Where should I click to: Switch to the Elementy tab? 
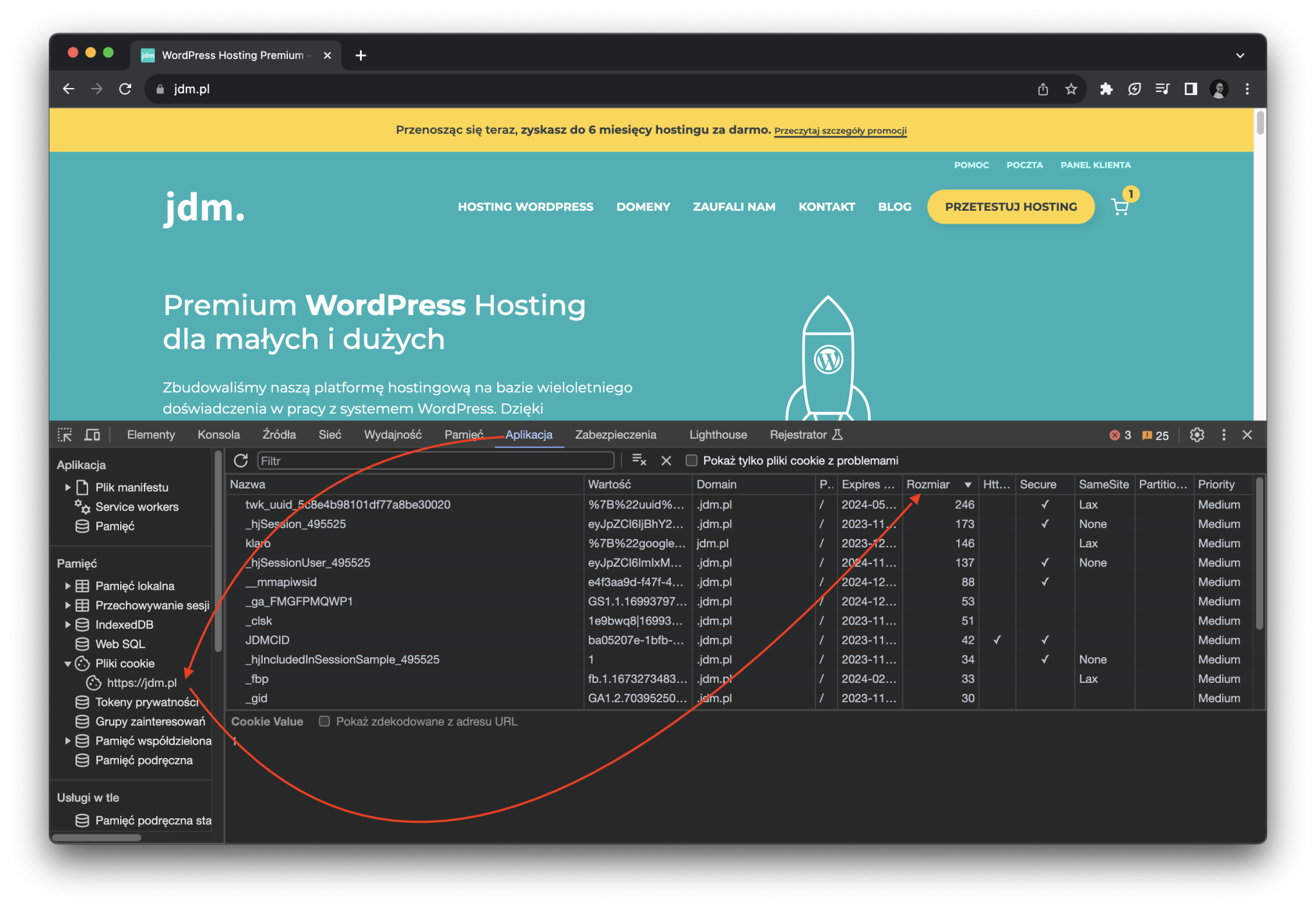(151, 435)
